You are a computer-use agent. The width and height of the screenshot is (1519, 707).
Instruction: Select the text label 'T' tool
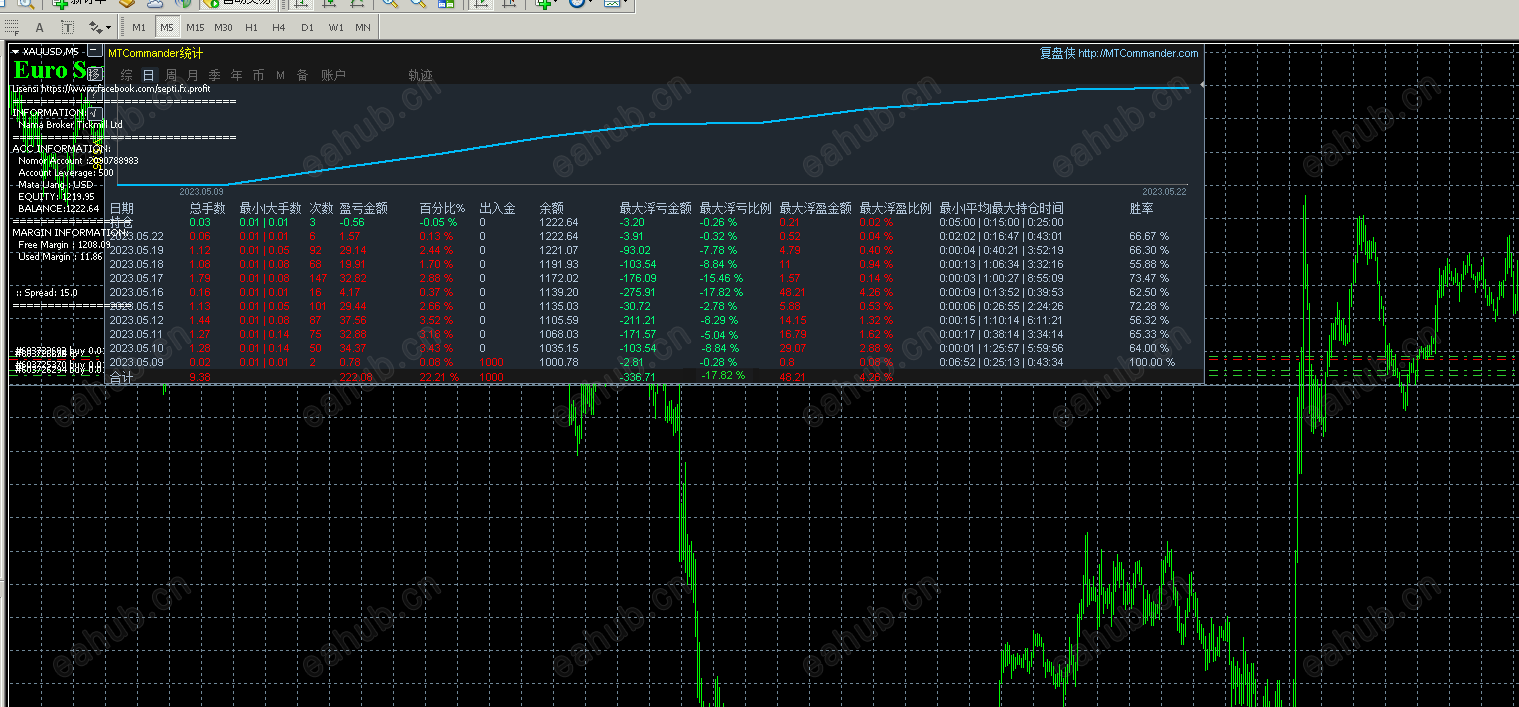click(67, 27)
